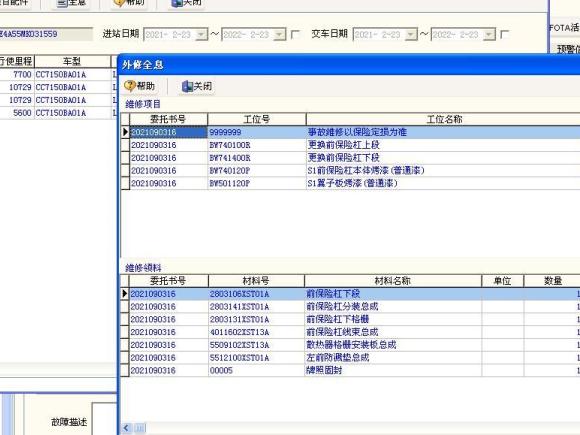Click the 帮助 help icon in 外修全息 dialog
580x435 pixels.
tap(130, 86)
